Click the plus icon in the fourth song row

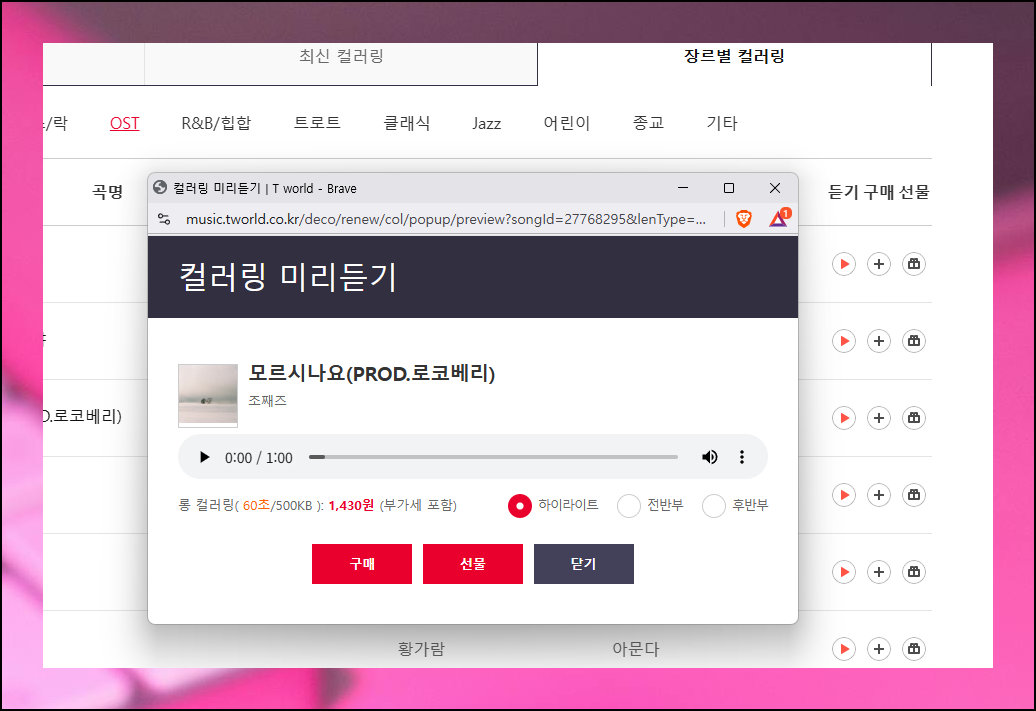879,495
